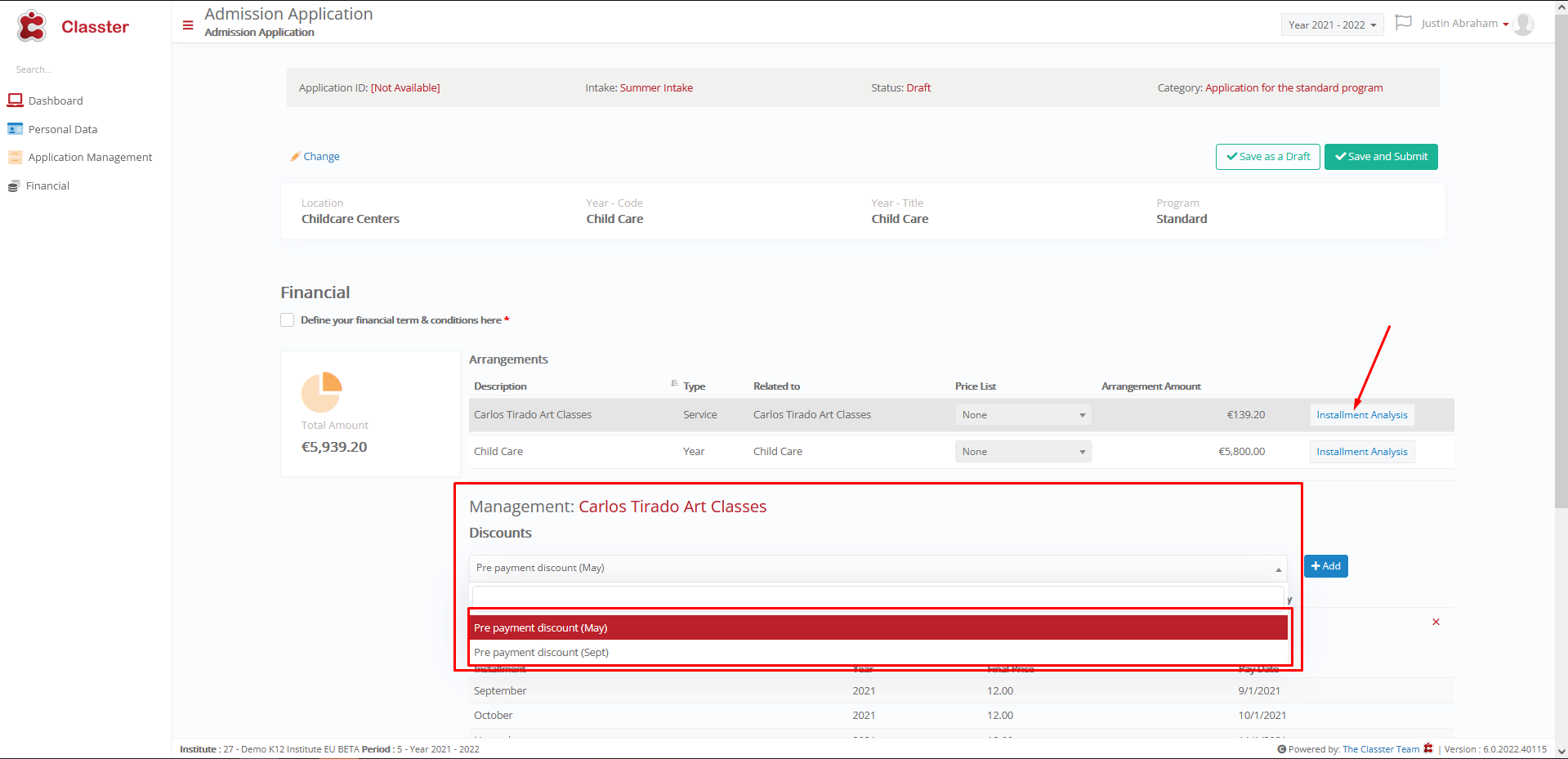Toggle the hamburger sidebar menu icon
The height and width of the screenshot is (759, 1568).
(x=188, y=25)
